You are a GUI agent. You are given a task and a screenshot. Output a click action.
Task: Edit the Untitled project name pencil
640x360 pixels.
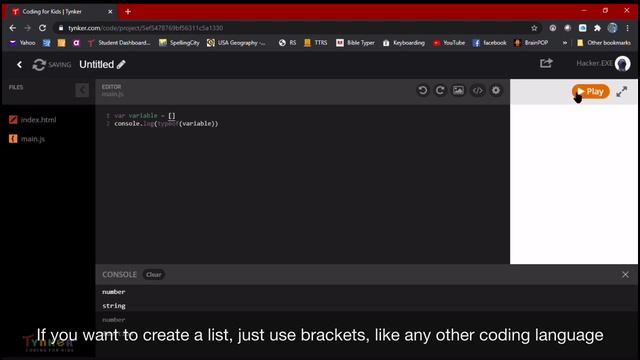[121, 64]
